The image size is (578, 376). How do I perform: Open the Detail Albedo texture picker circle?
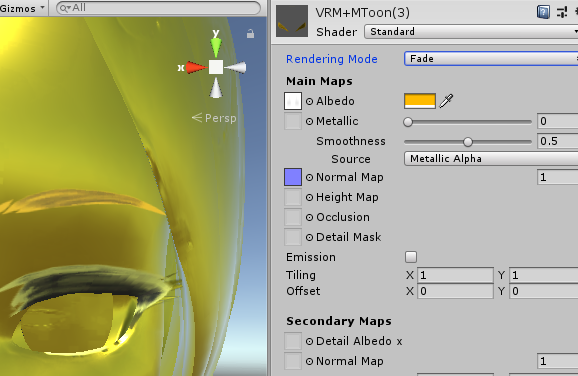[x=310, y=341]
